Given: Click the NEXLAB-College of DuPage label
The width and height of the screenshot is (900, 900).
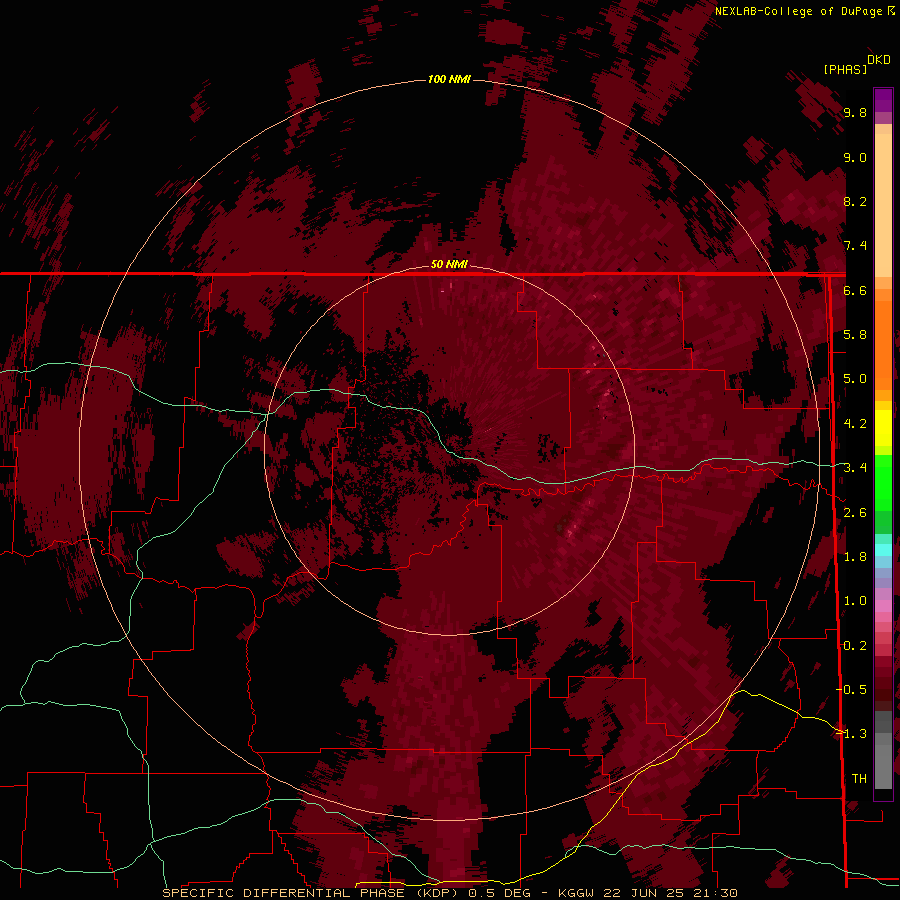Looking at the screenshot, I should (x=799, y=11).
